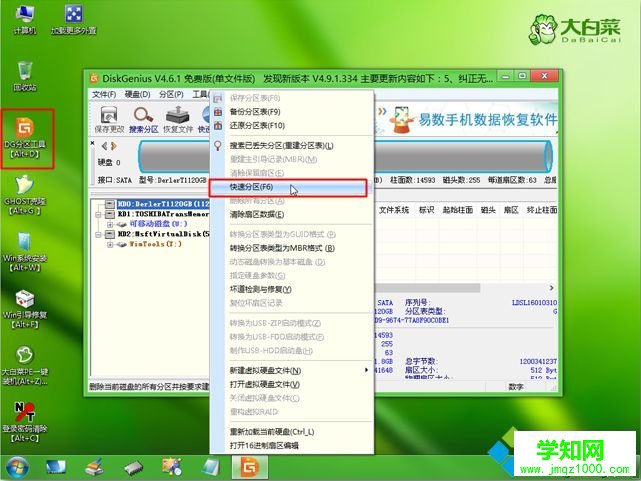The width and height of the screenshot is (641, 481).
Task: Click the picture tool icon in taskbar
Action: 172,468
